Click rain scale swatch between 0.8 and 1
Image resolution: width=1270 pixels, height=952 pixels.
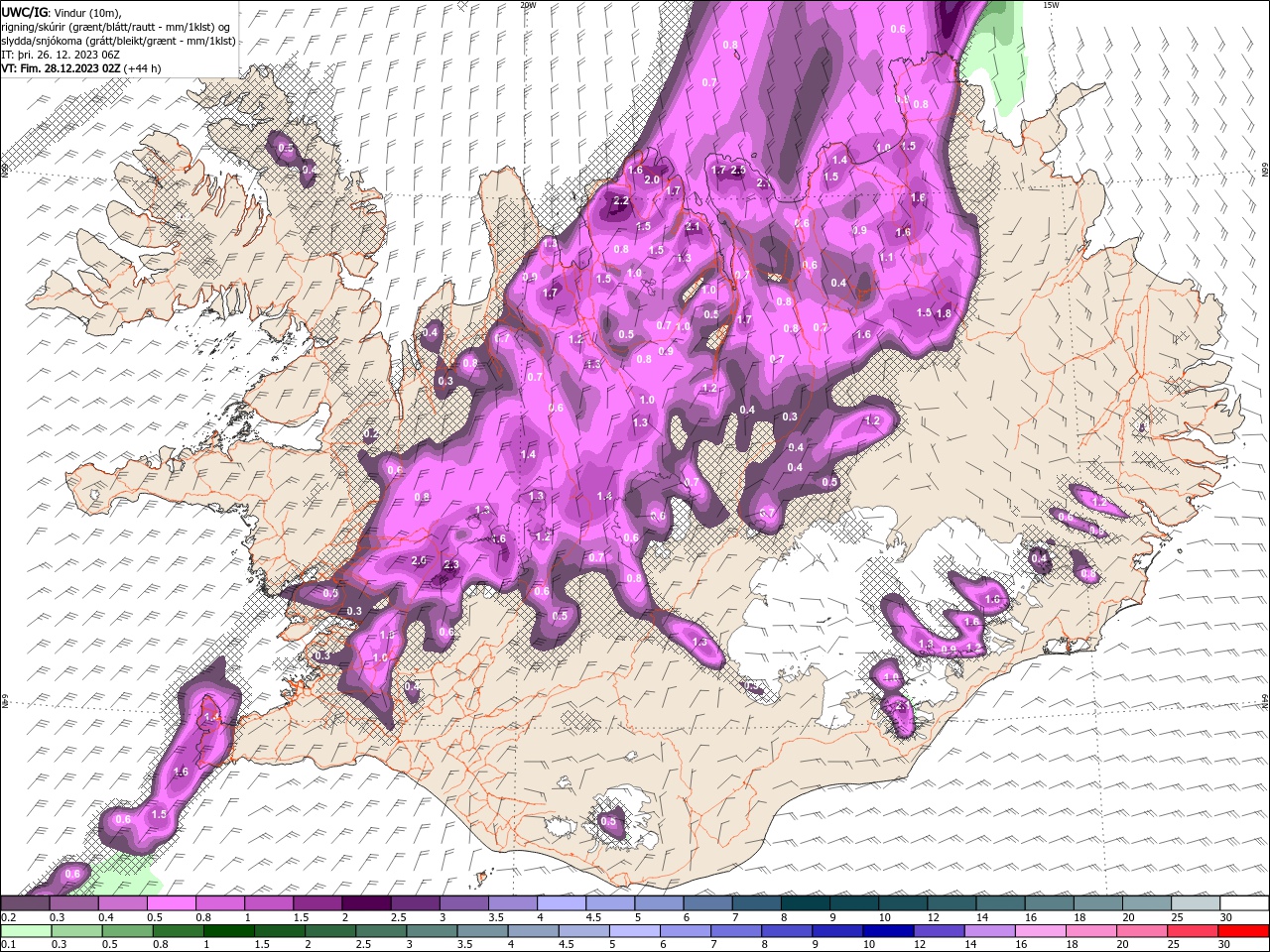pos(178,931)
